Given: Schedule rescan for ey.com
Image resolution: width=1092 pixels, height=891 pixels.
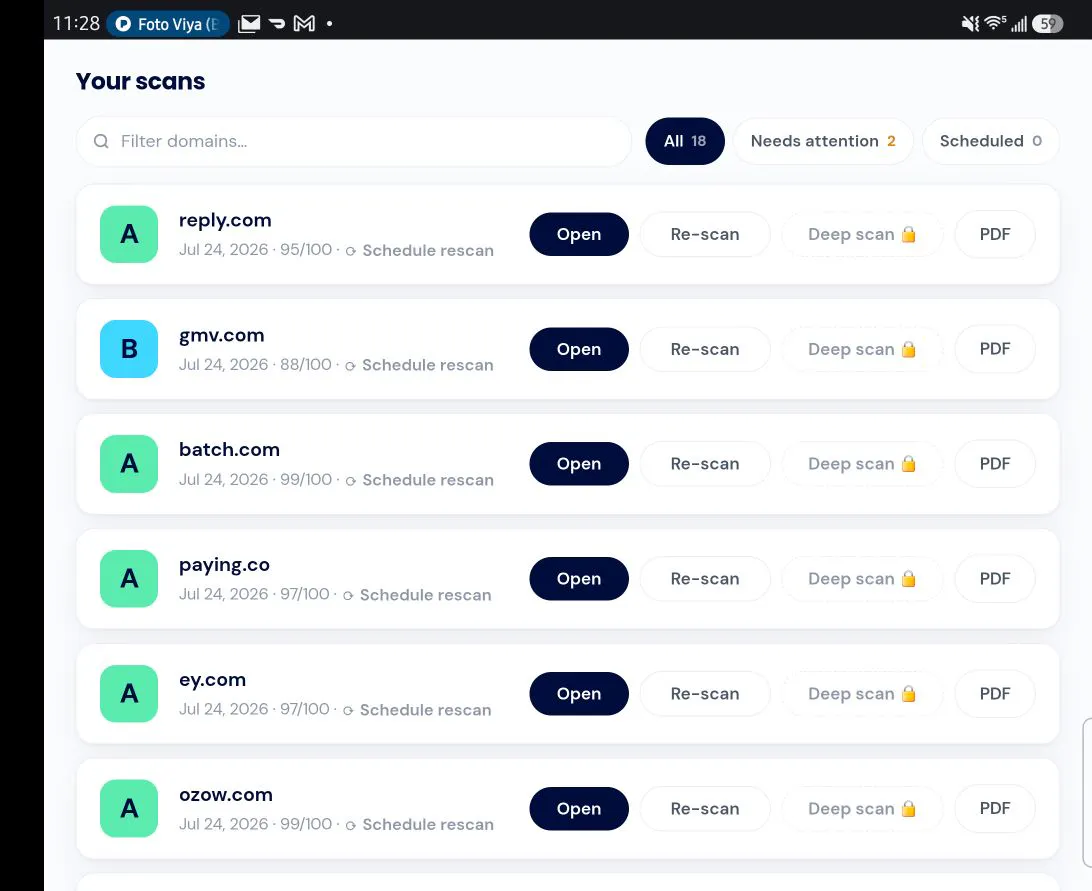Looking at the screenshot, I should tap(417, 710).
